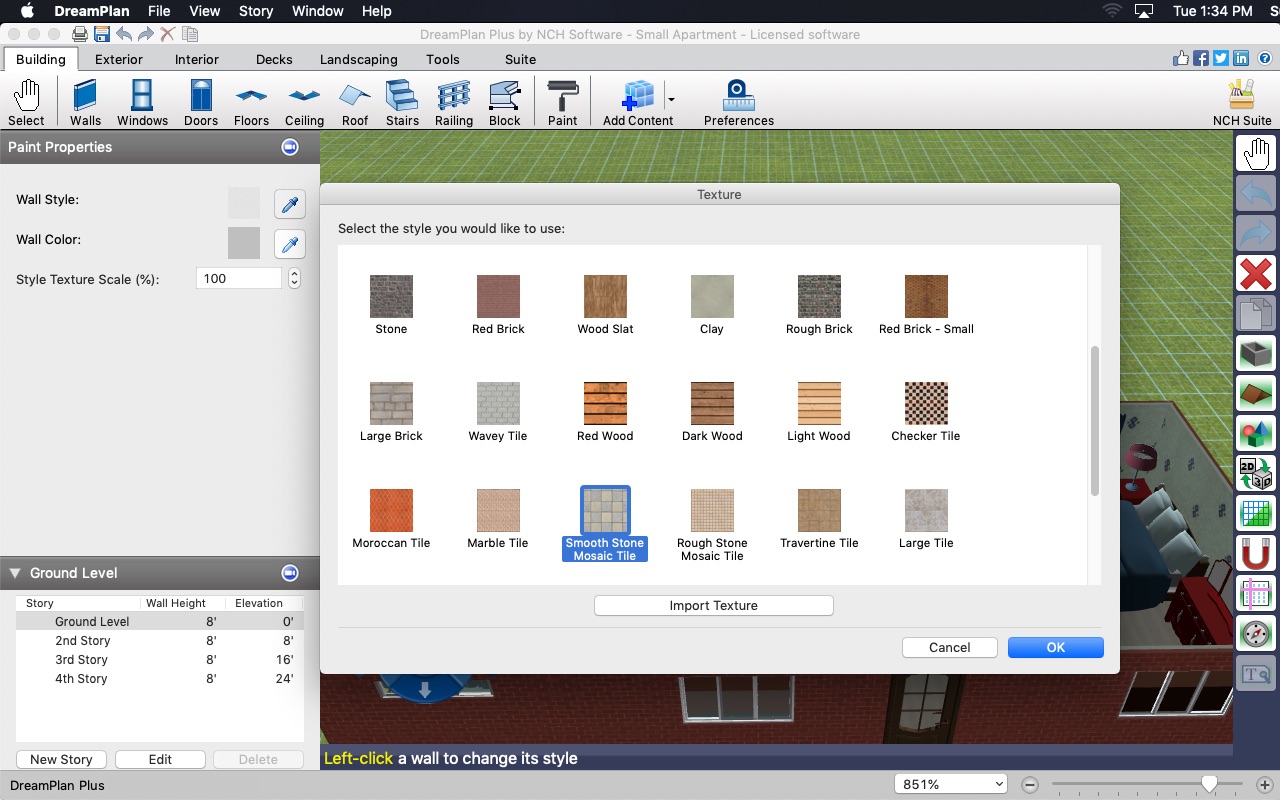Image resolution: width=1280 pixels, height=800 pixels.
Task: Select the Walls tool in toolbar
Action: (x=85, y=103)
